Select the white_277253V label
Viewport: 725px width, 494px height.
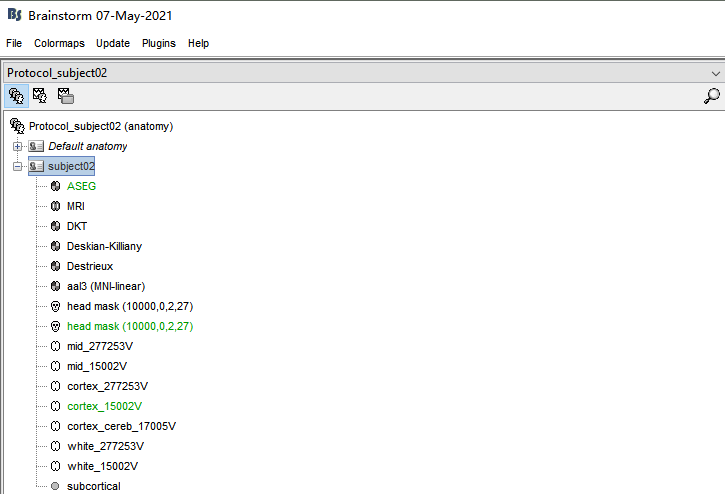click(x=105, y=446)
